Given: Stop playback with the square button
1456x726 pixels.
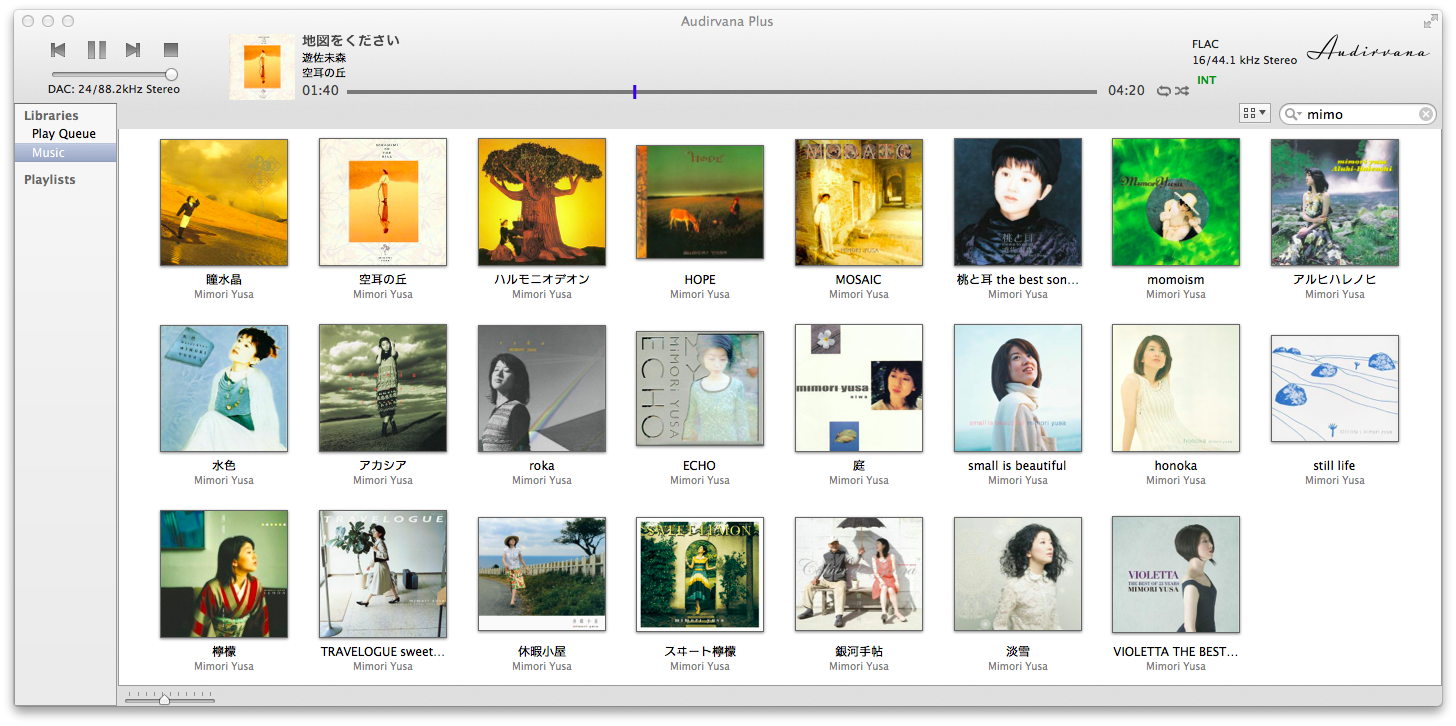Looking at the screenshot, I should pos(171,50).
